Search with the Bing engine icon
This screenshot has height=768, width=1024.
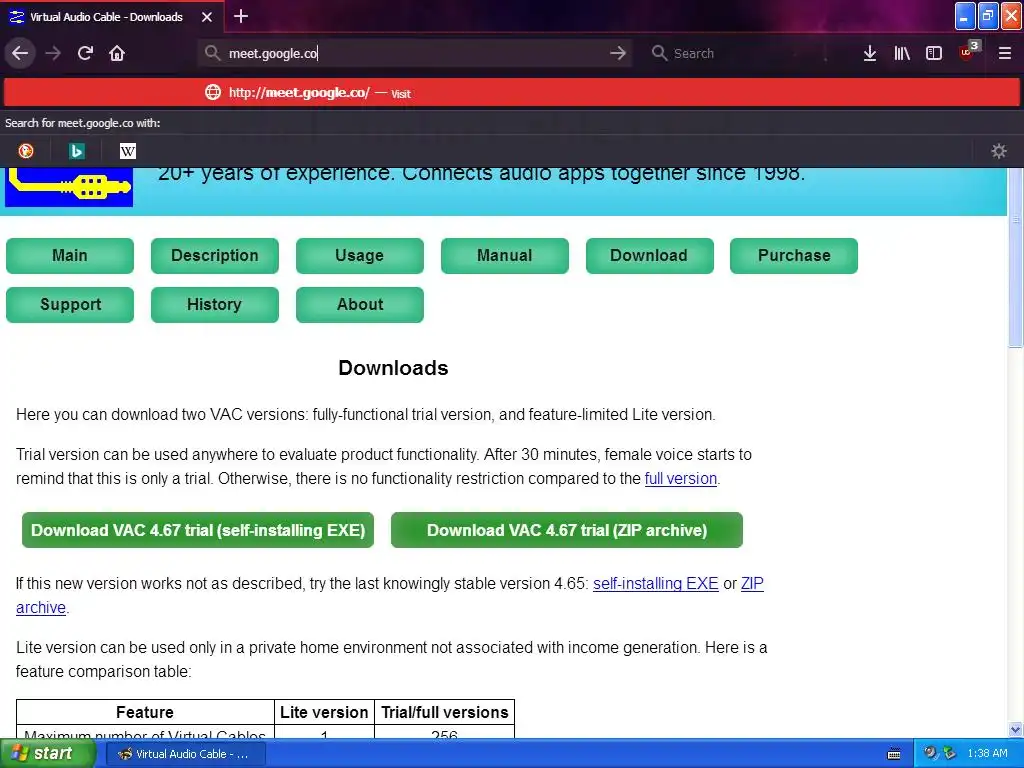[76, 152]
